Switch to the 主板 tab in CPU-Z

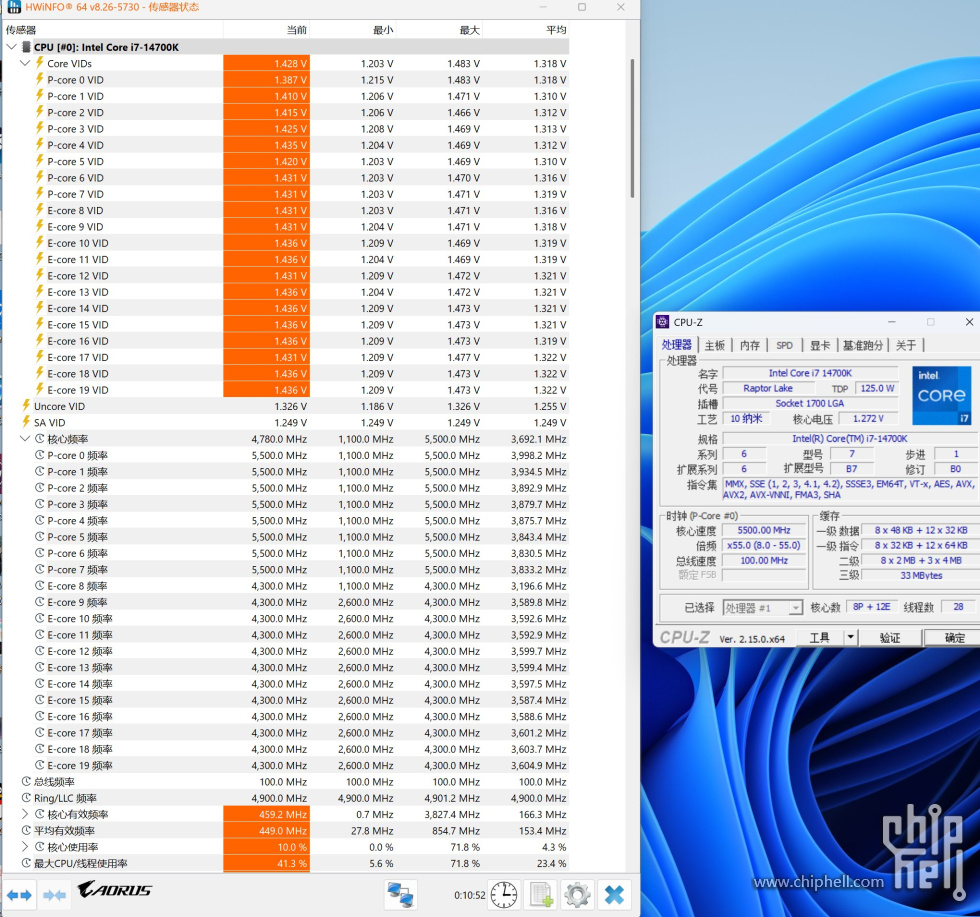click(714, 346)
